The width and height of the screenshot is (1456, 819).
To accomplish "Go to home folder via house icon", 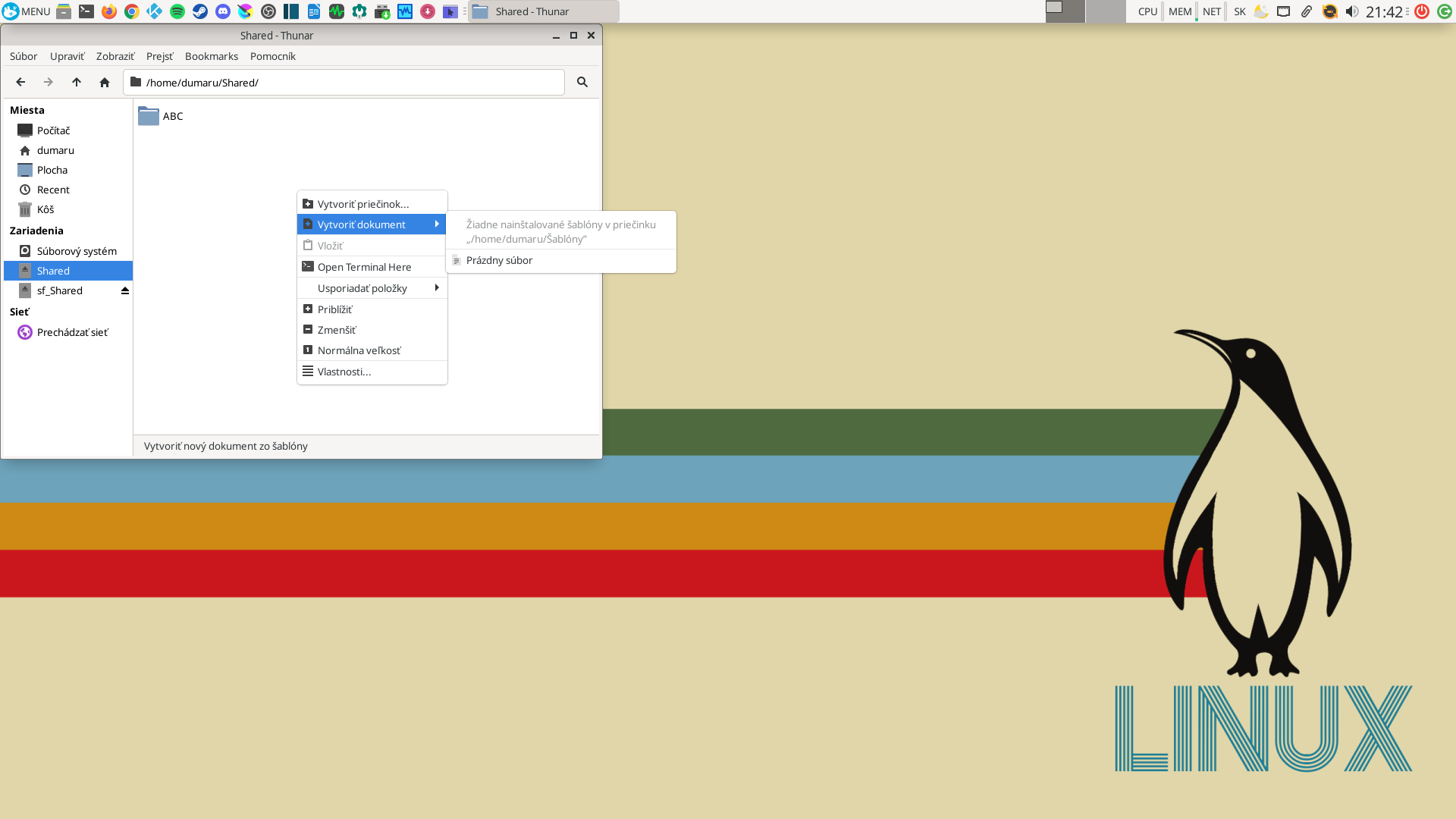I will [x=105, y=82].
